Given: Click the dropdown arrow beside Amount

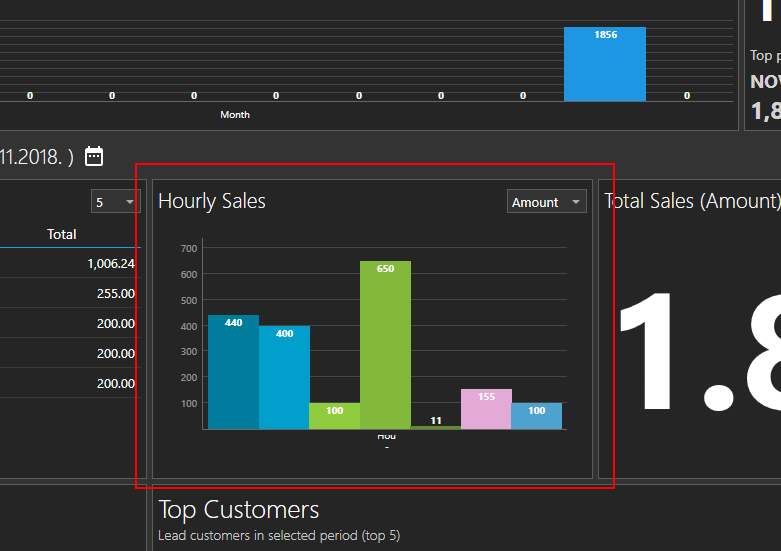Looking at the screenshot, I should [x=576, y=202].
